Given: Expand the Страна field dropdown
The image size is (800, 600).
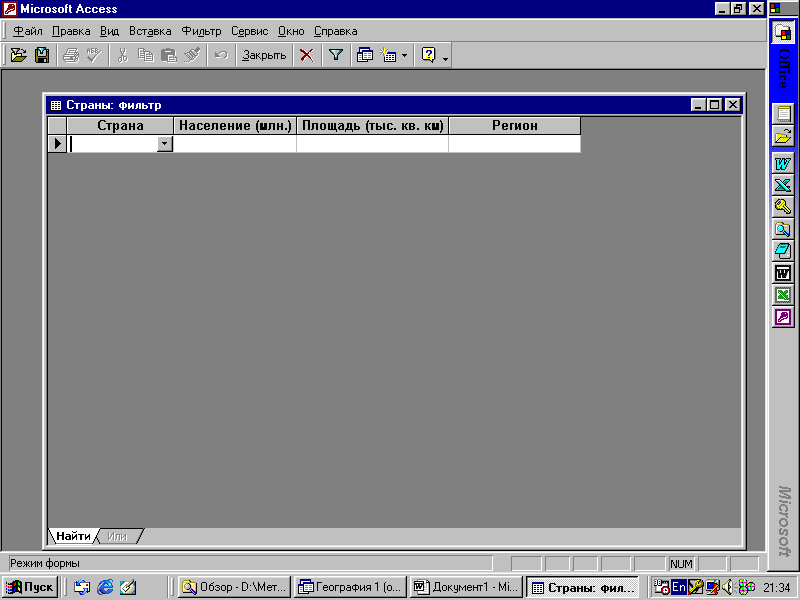Looking at the screenshot, I should pos(164,144).
